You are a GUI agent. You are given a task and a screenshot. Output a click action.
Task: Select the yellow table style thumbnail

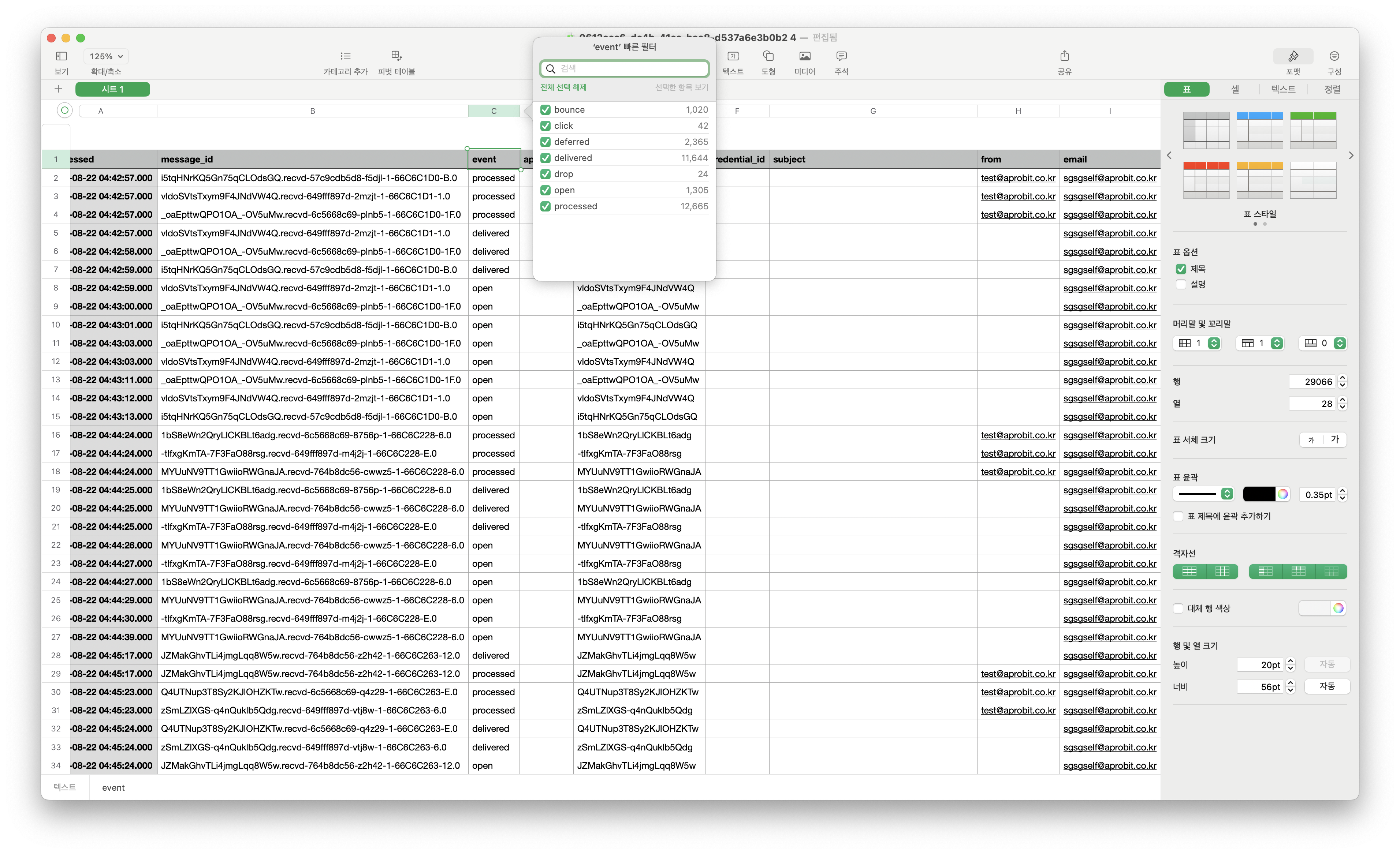1260,180
